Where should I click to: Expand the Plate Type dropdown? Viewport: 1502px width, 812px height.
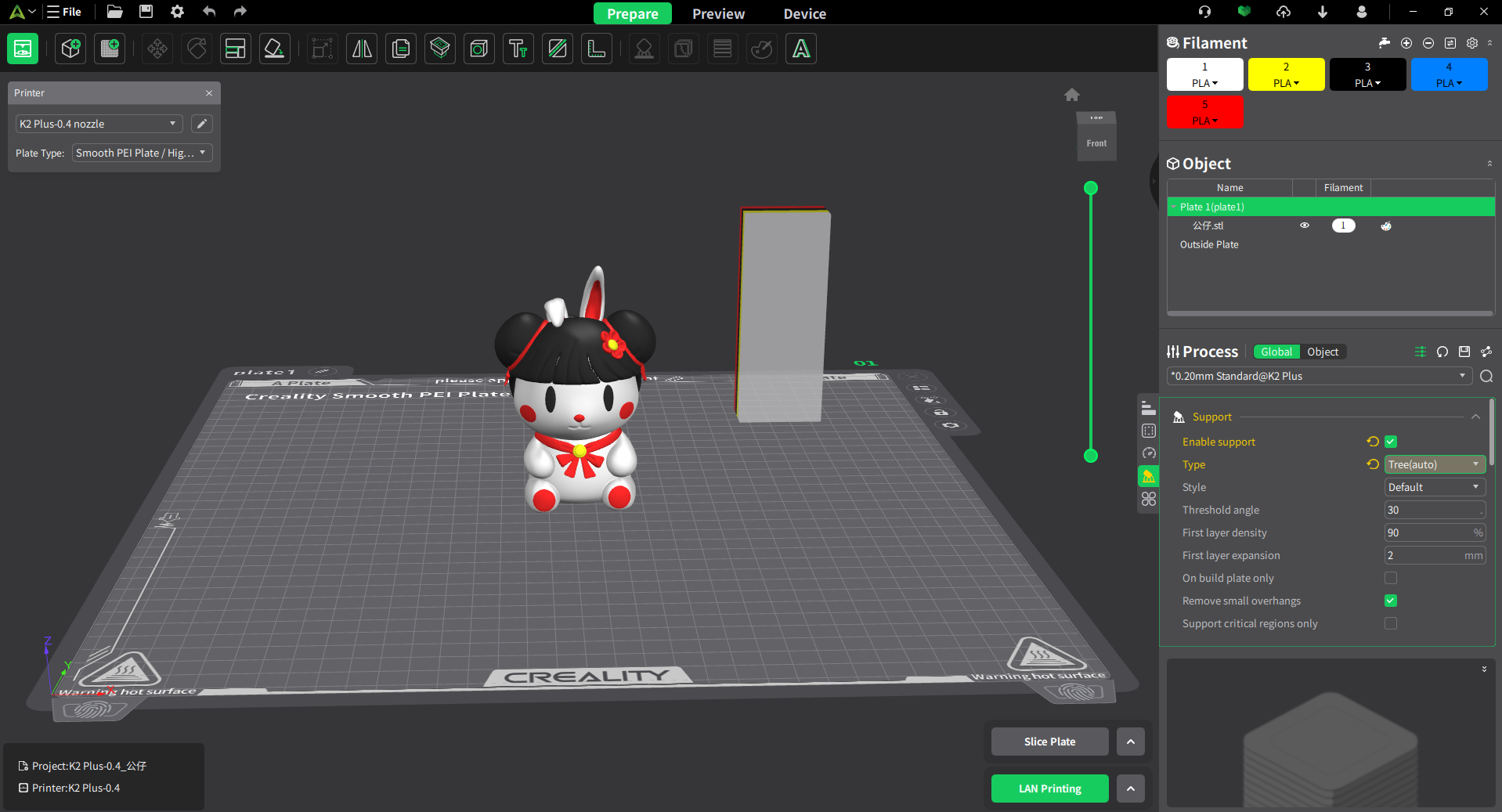click(142, 153)
